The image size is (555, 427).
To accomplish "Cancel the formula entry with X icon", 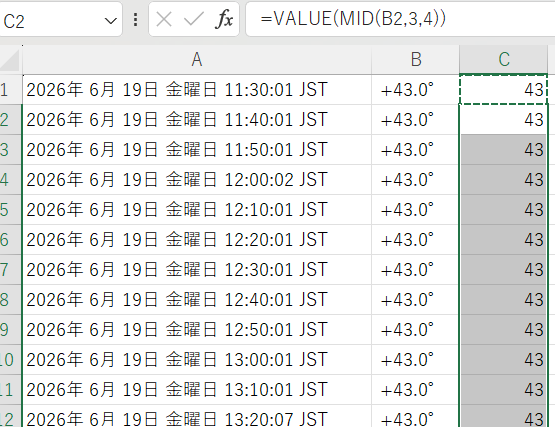I will 164,19.
